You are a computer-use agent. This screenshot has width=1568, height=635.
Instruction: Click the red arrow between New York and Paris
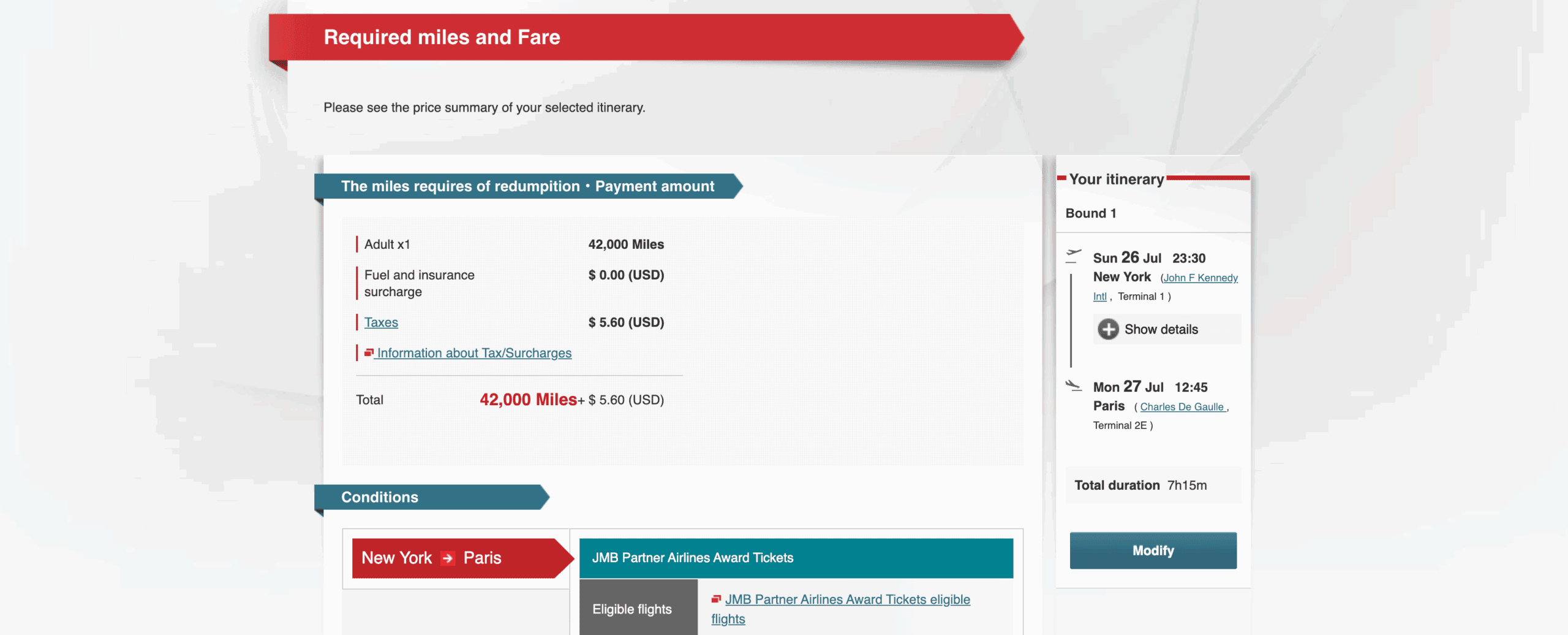(x=449, y=558)
